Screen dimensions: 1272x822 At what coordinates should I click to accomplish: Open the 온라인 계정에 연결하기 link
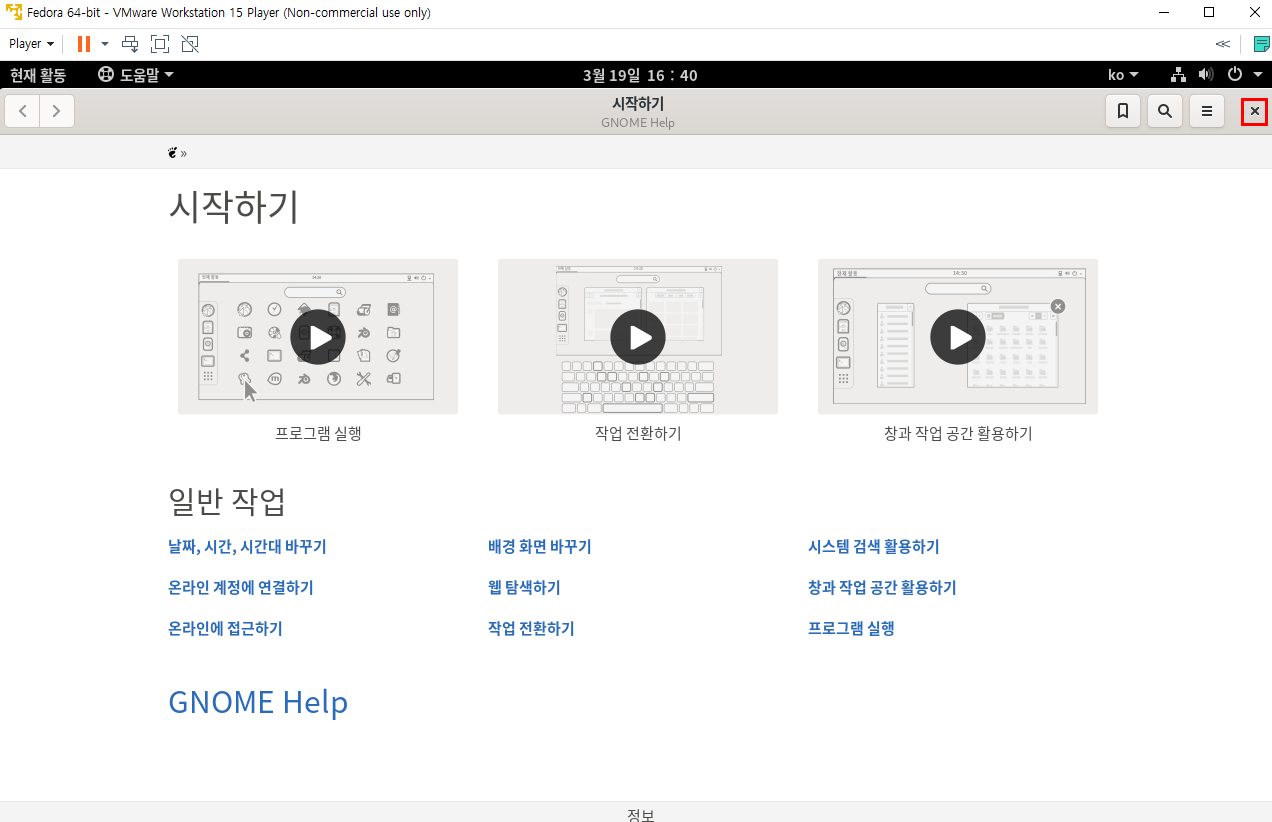[241, 588]
